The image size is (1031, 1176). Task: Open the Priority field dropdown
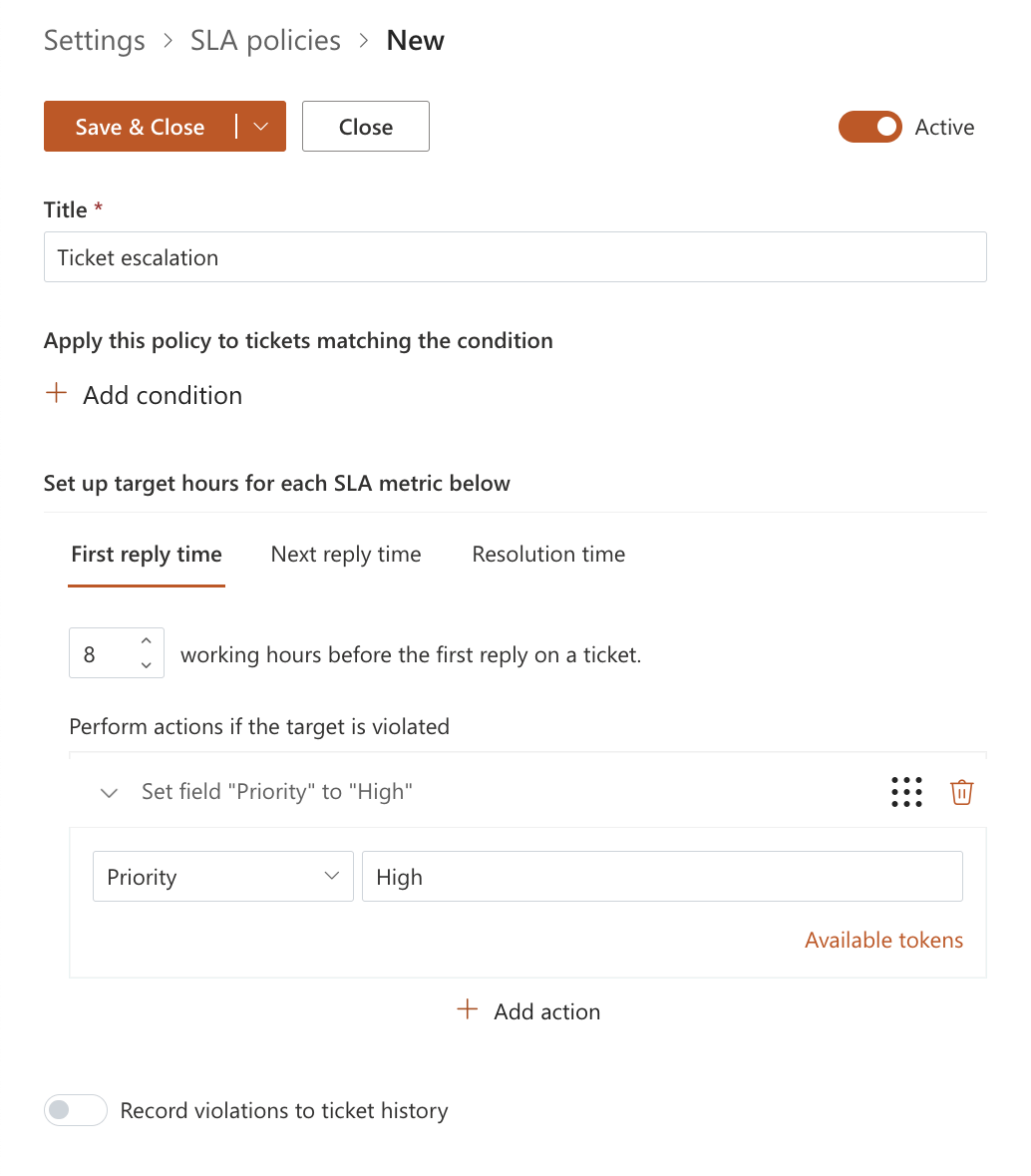click(x=222, y=877)
